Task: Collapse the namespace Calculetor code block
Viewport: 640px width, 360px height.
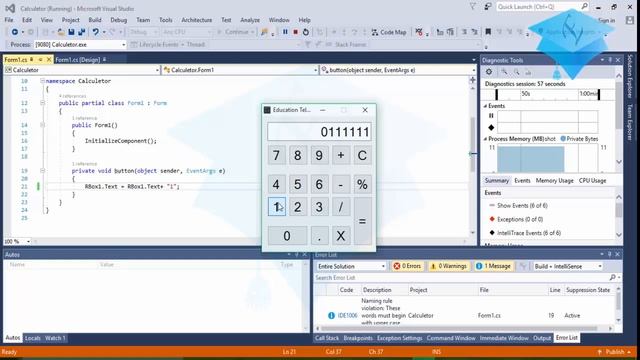Action: pyautogui.click(x=42, y=81)
